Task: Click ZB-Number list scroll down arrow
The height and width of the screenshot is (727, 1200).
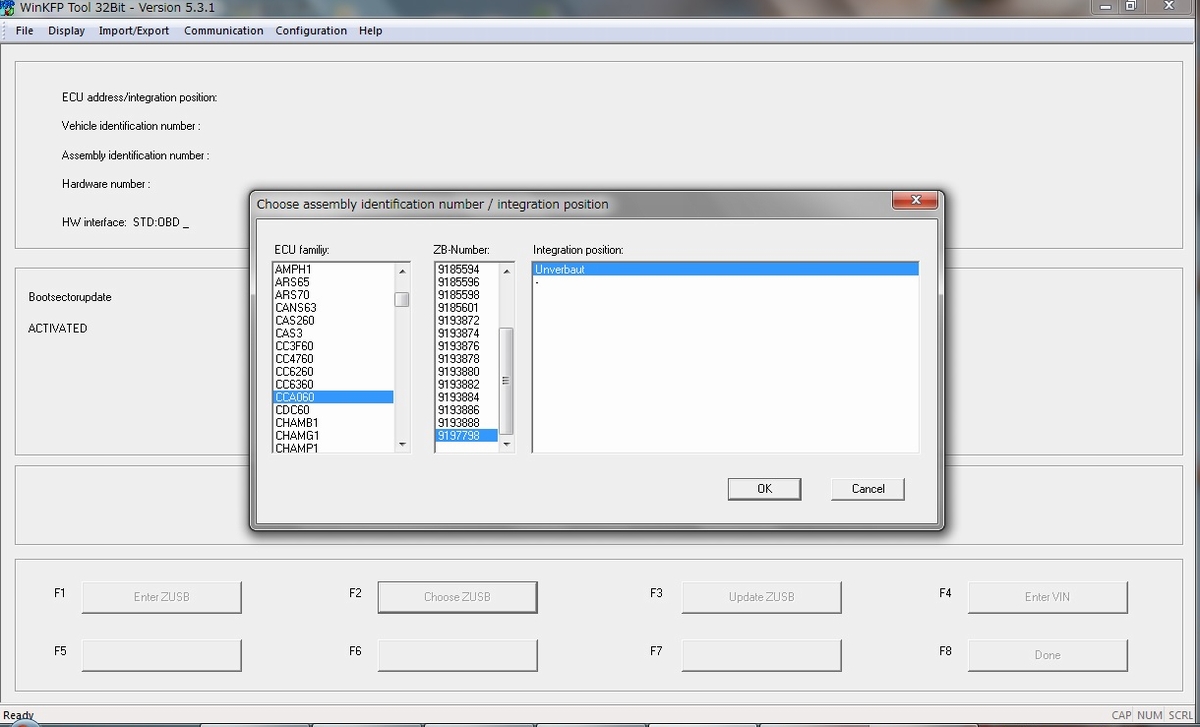Action: point(506,444)
